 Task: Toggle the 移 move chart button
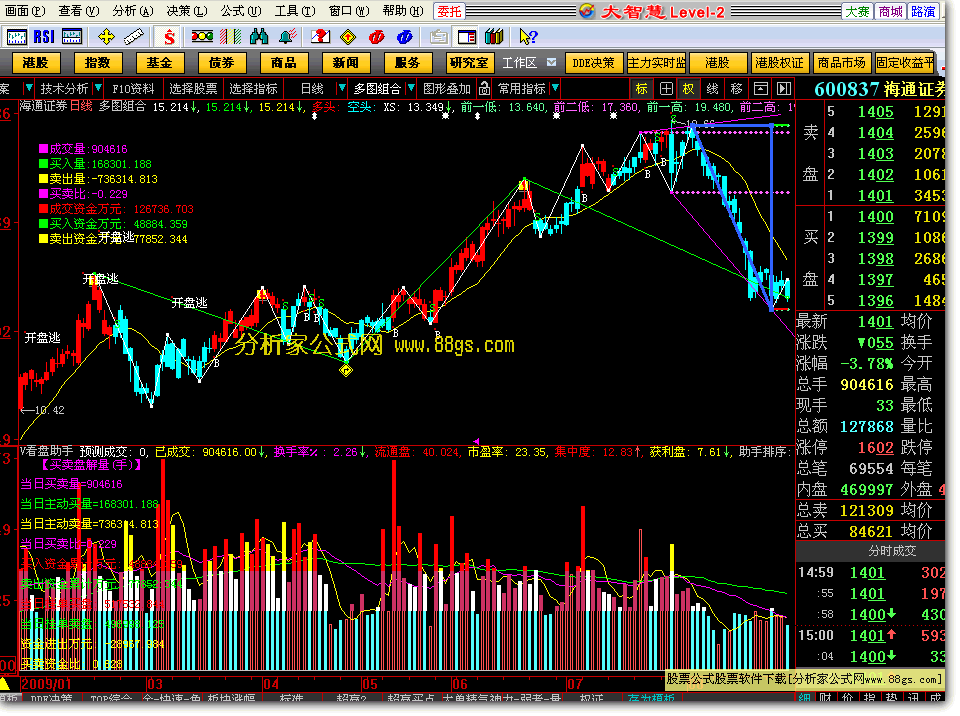pos(737,89)
